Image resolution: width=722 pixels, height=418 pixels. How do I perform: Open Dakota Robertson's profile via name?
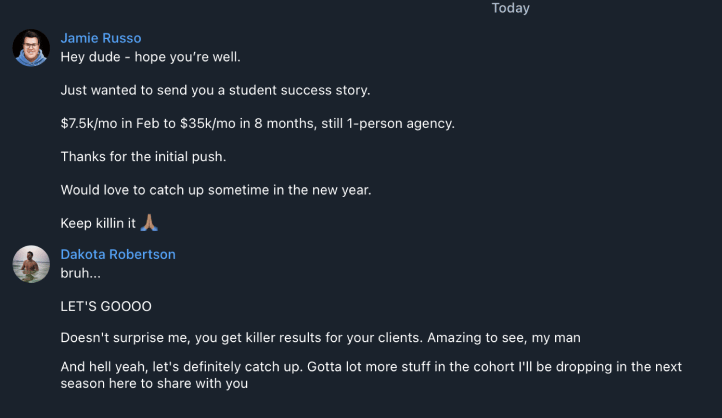tap(118, 254)
